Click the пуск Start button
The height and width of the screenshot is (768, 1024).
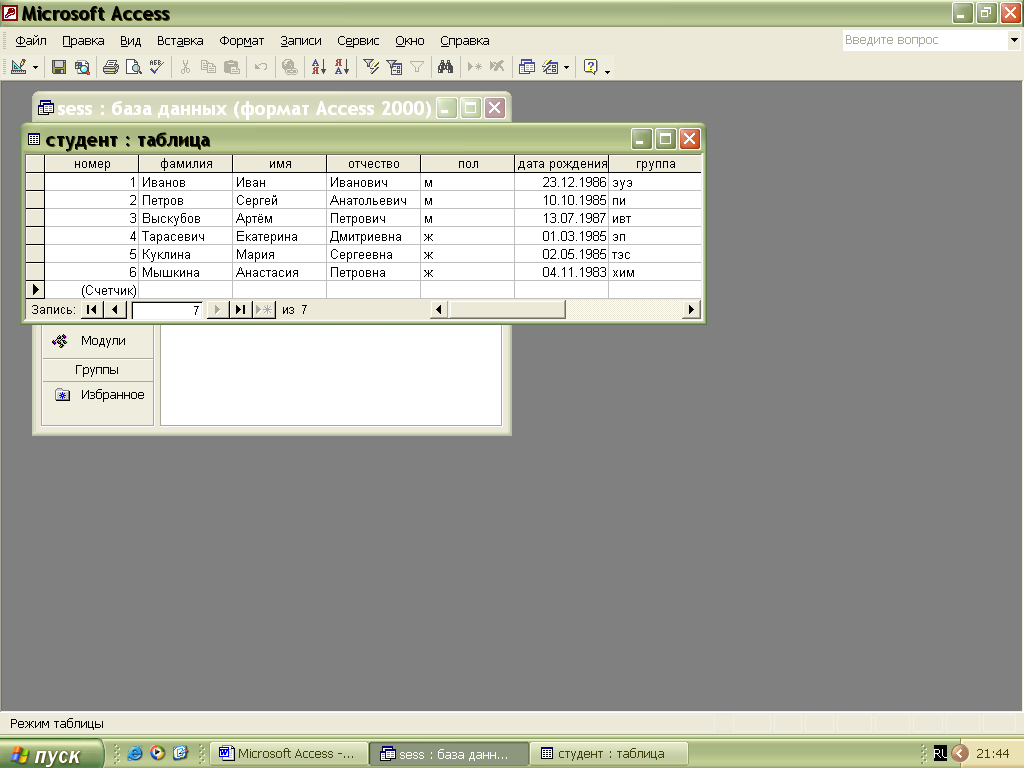(x=51, y=754)
